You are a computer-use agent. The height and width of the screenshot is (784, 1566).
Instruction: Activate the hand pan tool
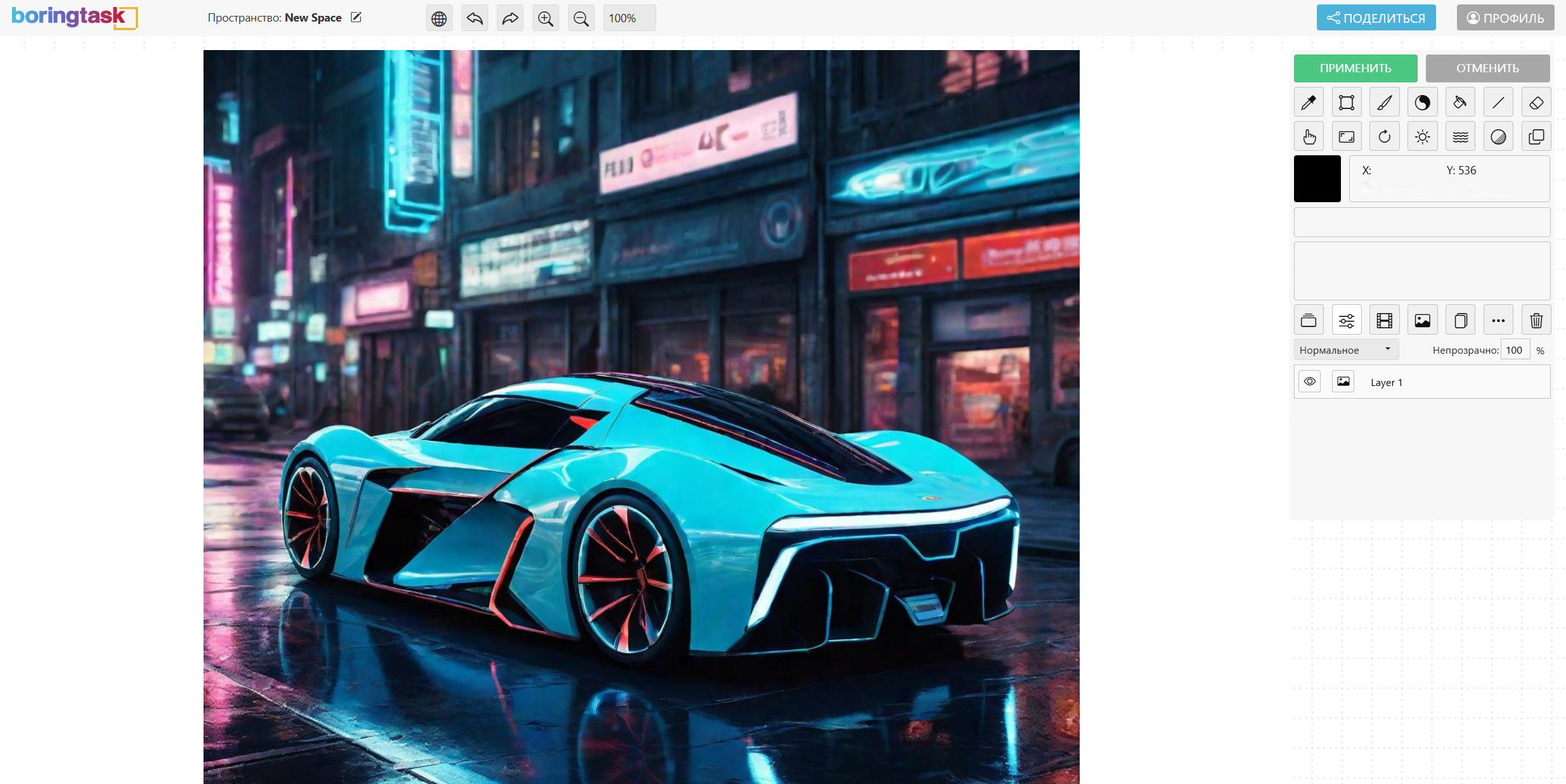point(1308,137)
